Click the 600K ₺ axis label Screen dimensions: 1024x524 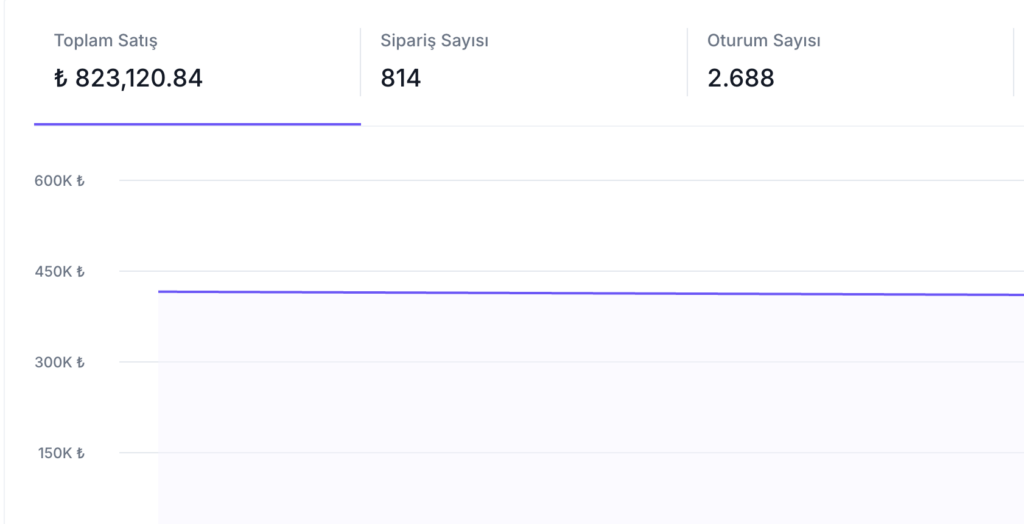coord(59,181)
